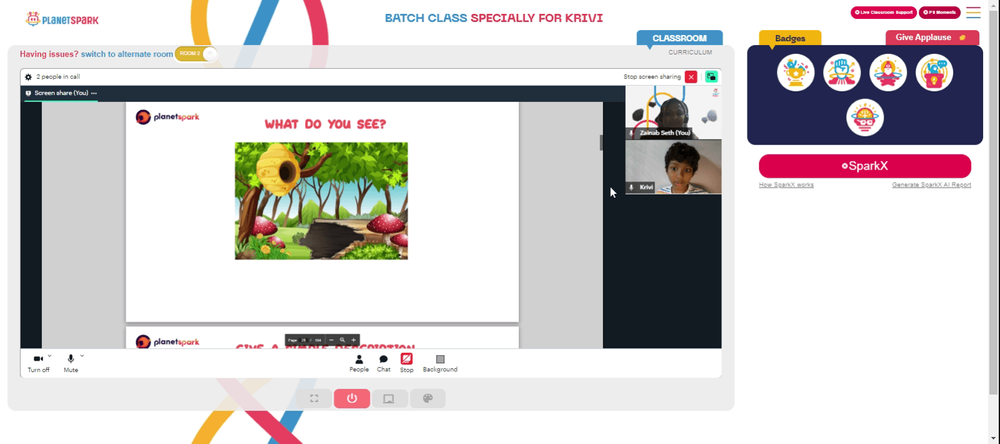
Task: Zoom out the PDF slide
Action: 331,341
